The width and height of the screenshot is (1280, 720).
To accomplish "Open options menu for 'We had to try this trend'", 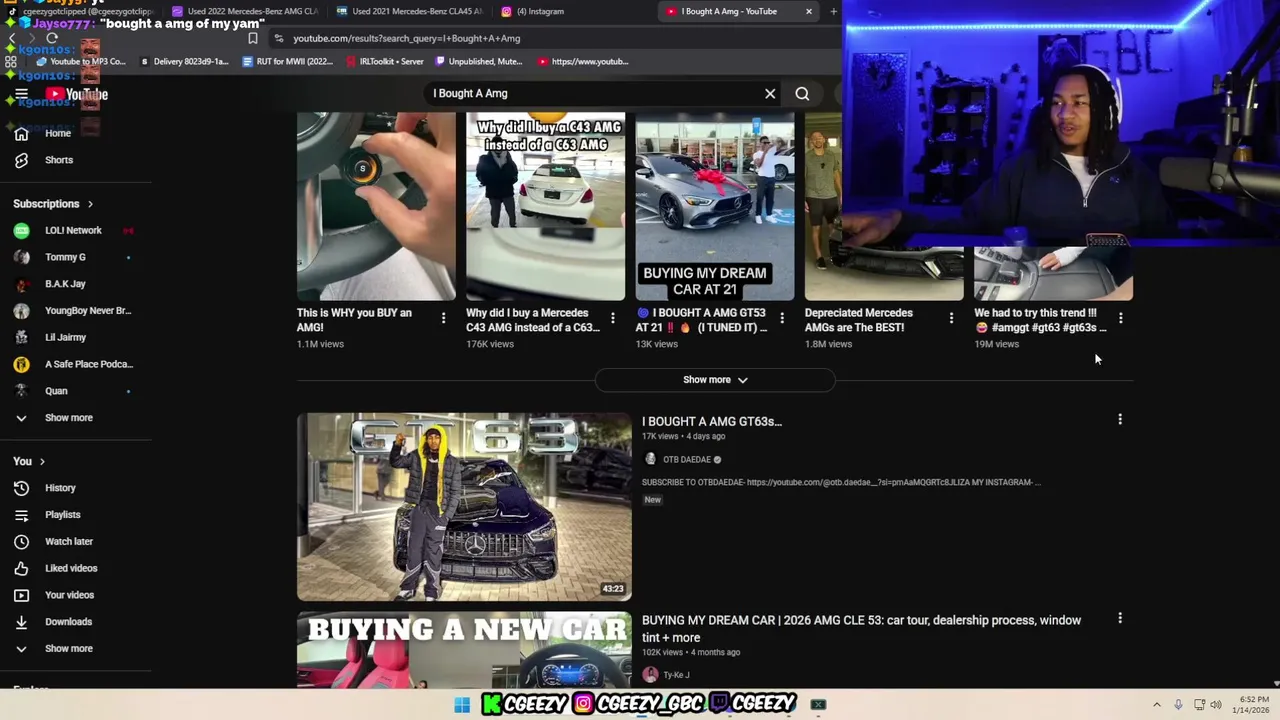I will coord(1120,318).
